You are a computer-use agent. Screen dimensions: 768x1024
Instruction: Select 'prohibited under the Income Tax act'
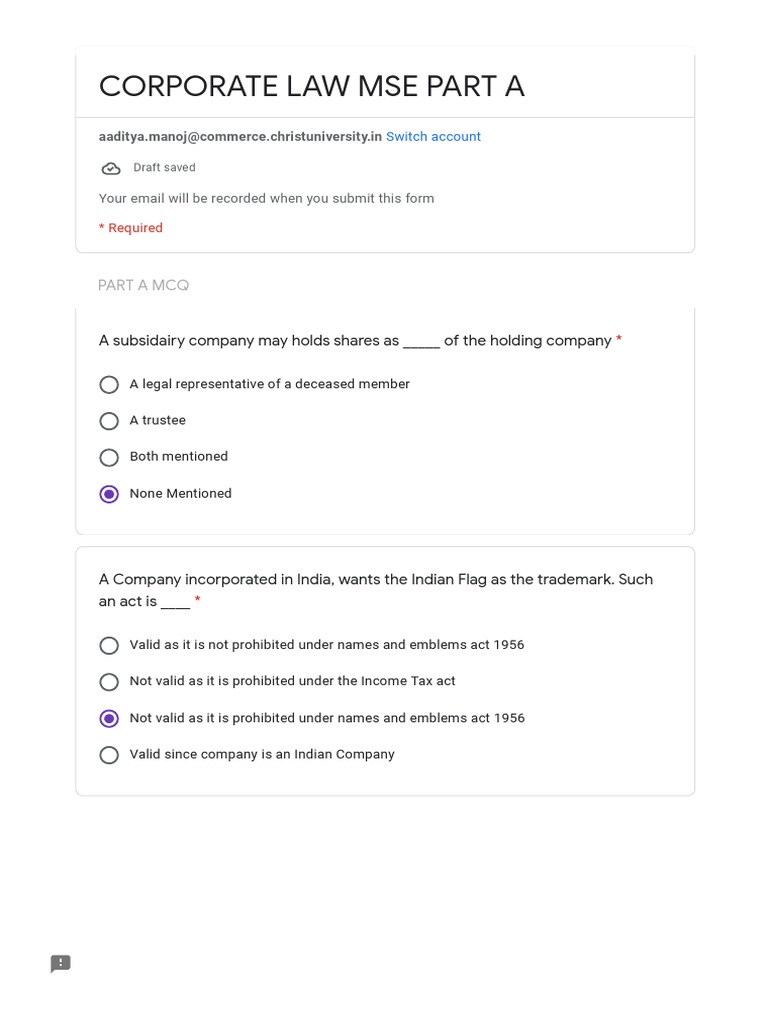point(109,682)
